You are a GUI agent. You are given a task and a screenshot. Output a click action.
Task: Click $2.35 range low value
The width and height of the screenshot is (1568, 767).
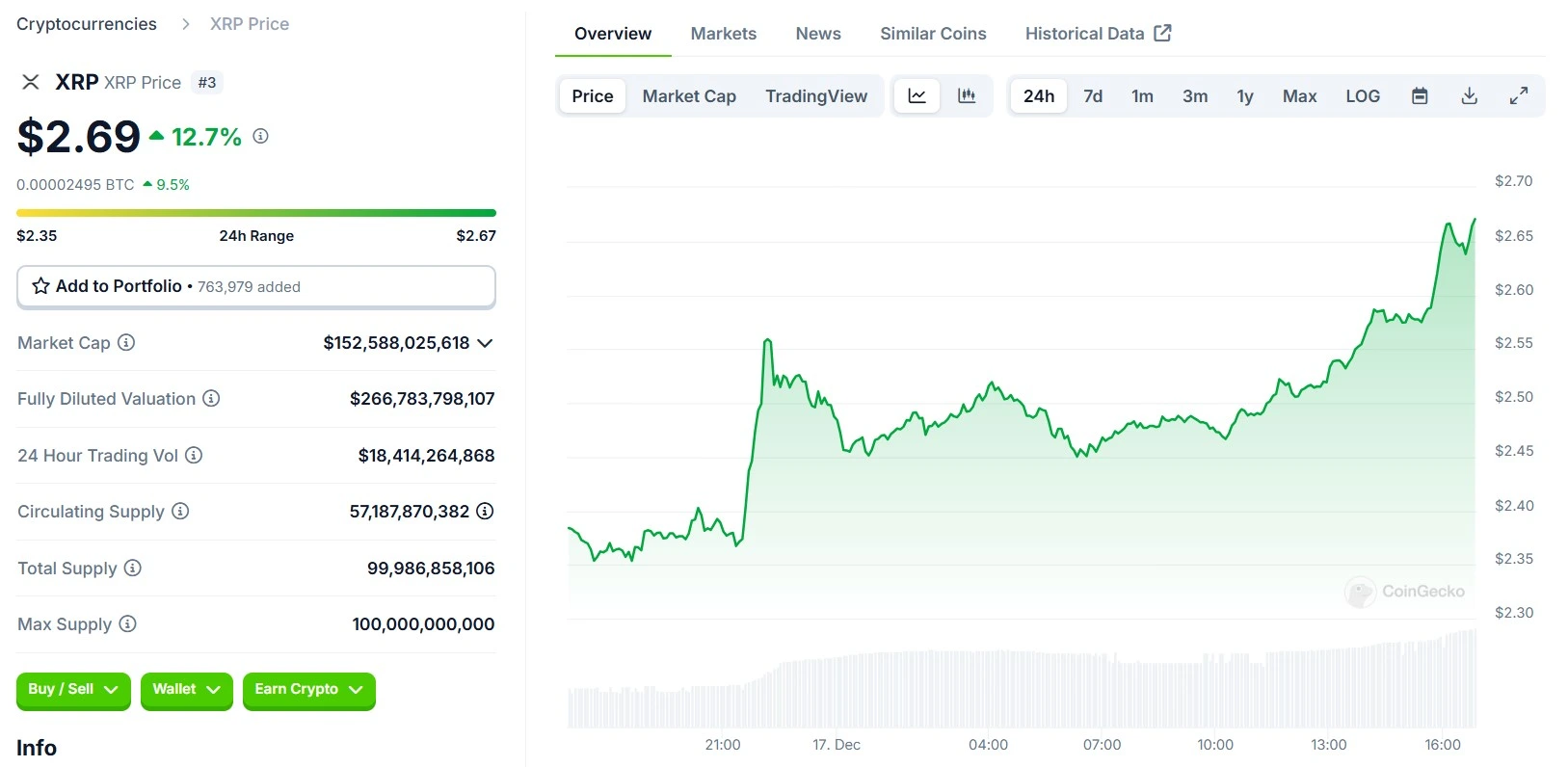coord(37,236)
